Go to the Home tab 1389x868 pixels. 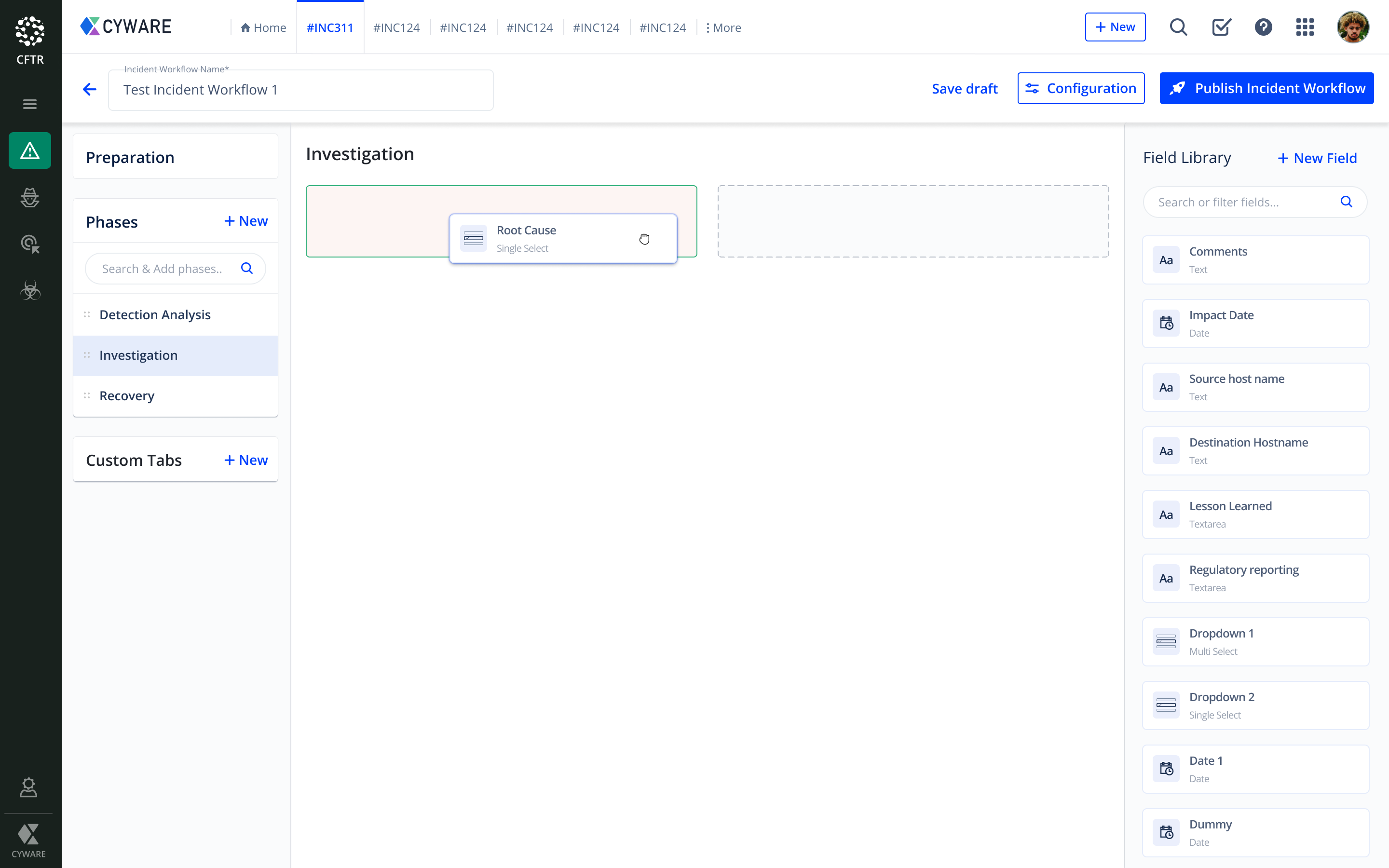263,27
